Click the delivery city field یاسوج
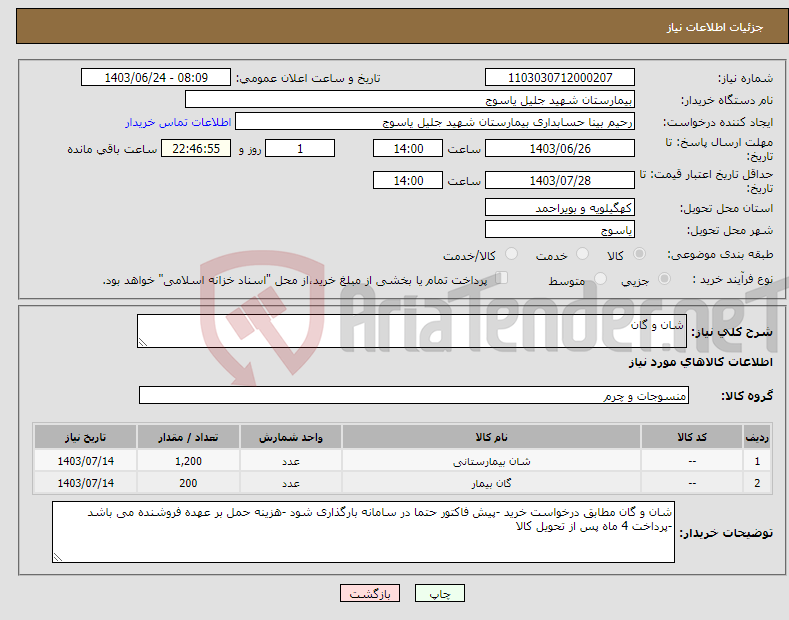Viewport: 789px width, 620px height. pyautogui.click(x=560, y=229)
